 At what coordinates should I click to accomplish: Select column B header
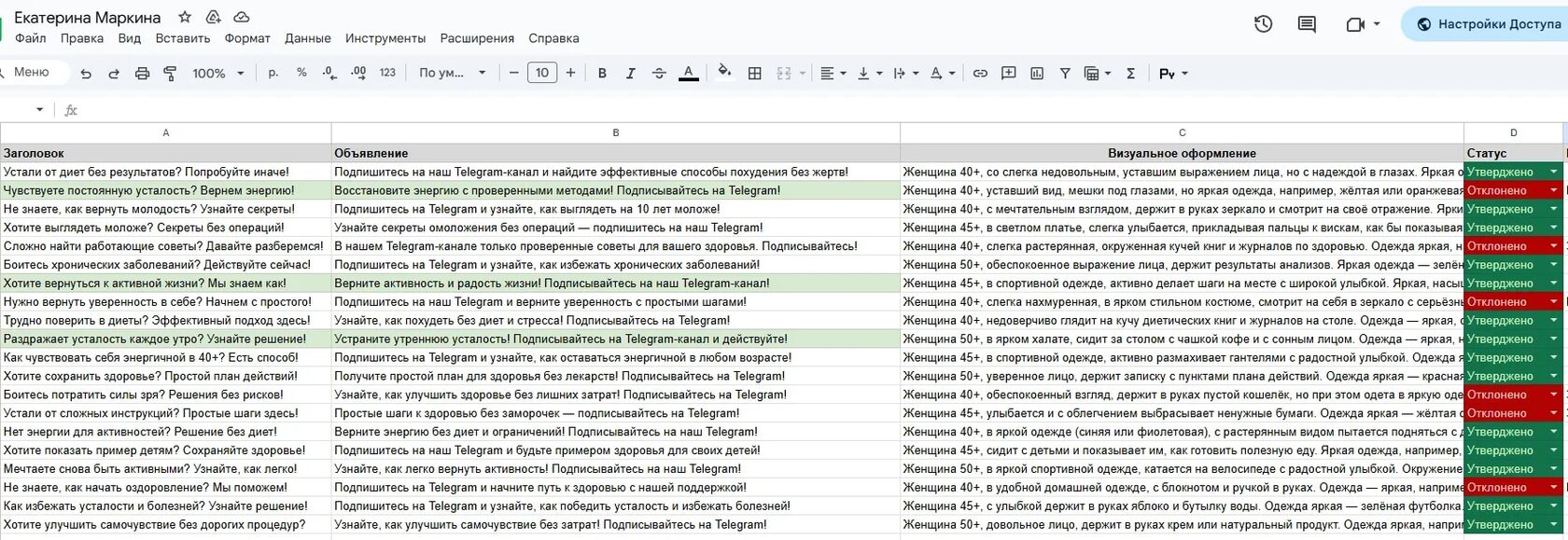pyautogui.click(x=616, y=133)
